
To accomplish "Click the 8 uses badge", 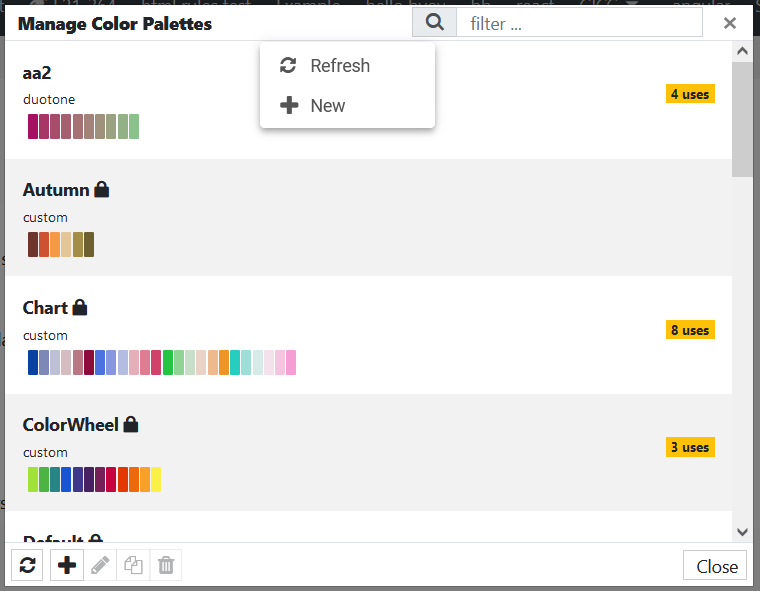I will (690, 330).
